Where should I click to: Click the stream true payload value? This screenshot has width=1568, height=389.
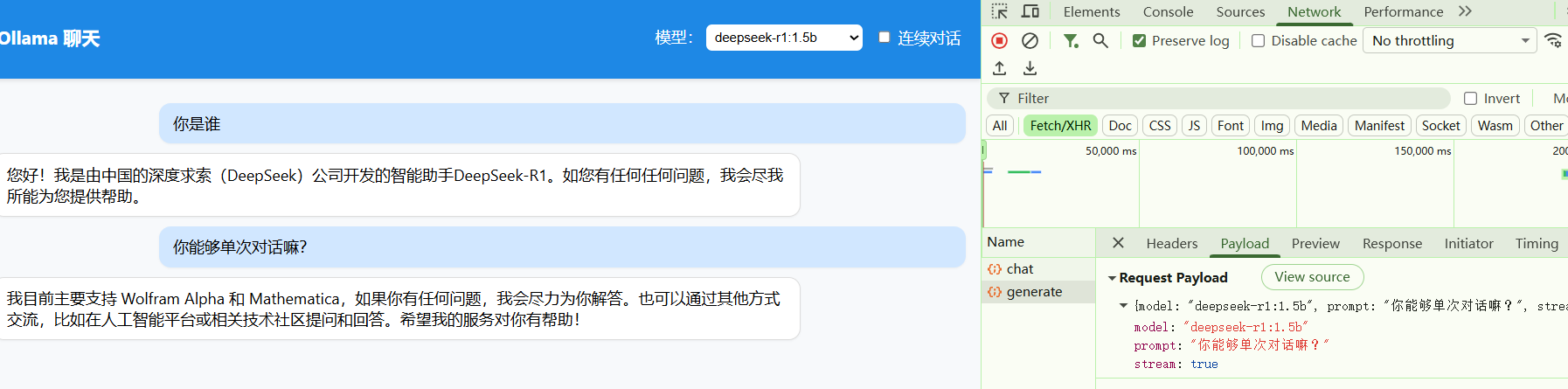(1204, 365)
